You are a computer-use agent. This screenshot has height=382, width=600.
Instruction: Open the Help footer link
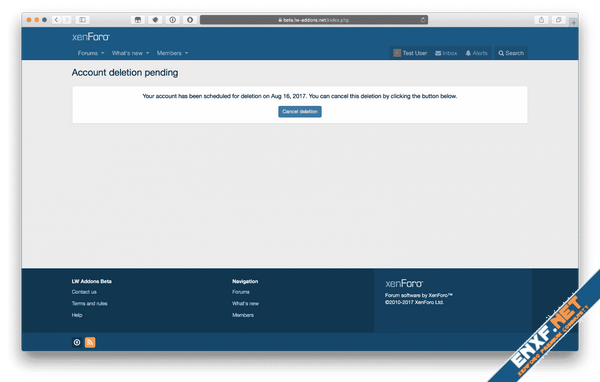pyautogui.click(x=77, y=315)
